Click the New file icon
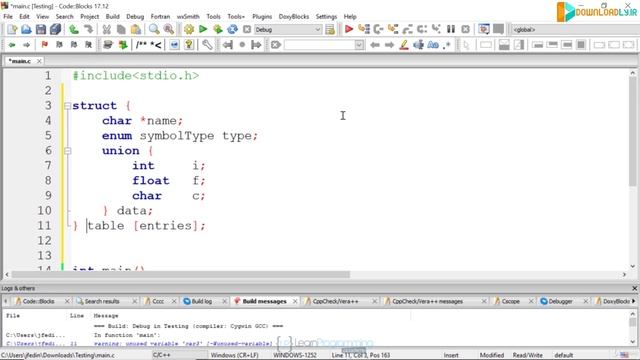This screenshot has height=360, width=640. (11, 29)
